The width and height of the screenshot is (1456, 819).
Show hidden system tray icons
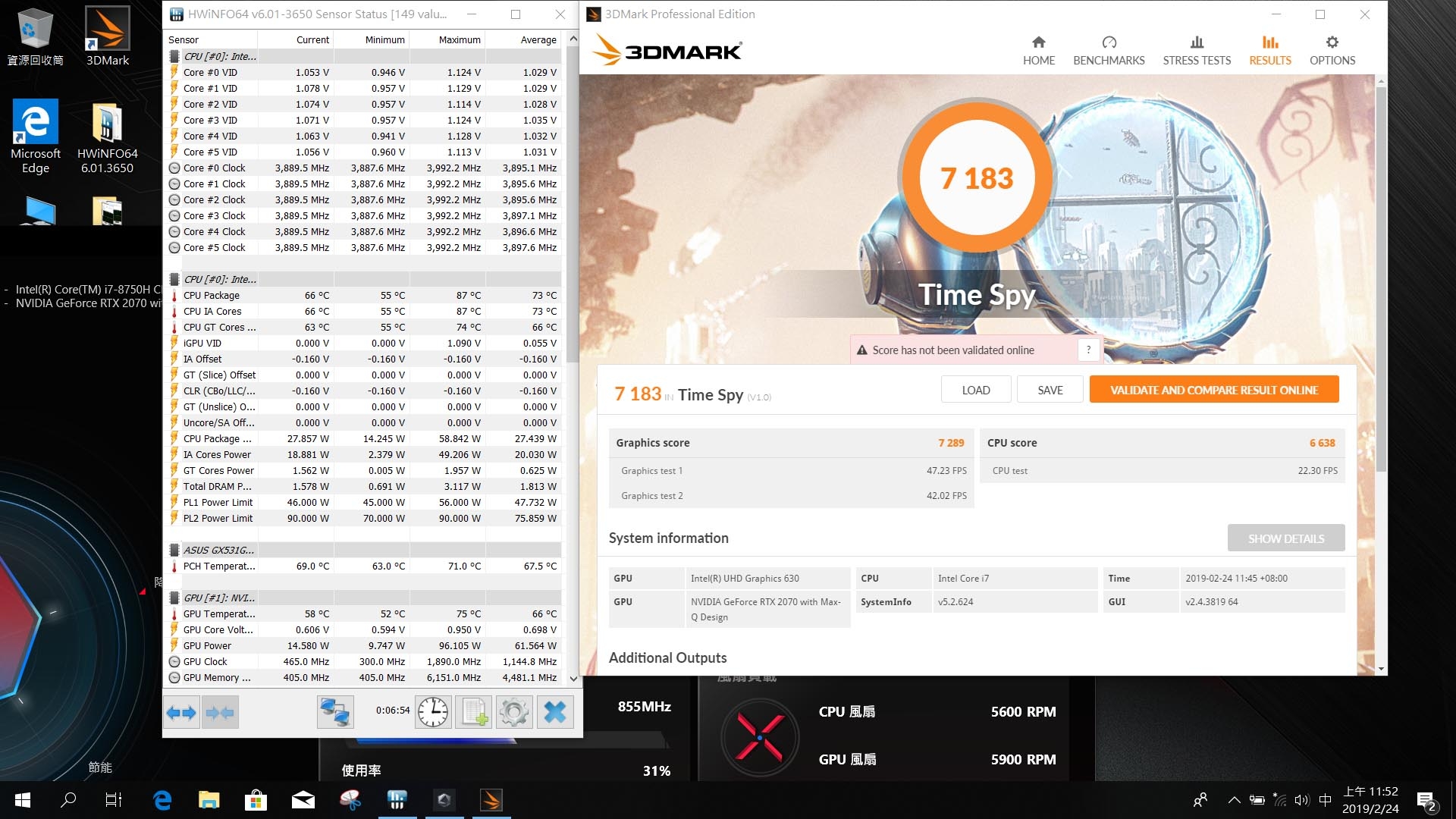click(x=1234, y=800)
